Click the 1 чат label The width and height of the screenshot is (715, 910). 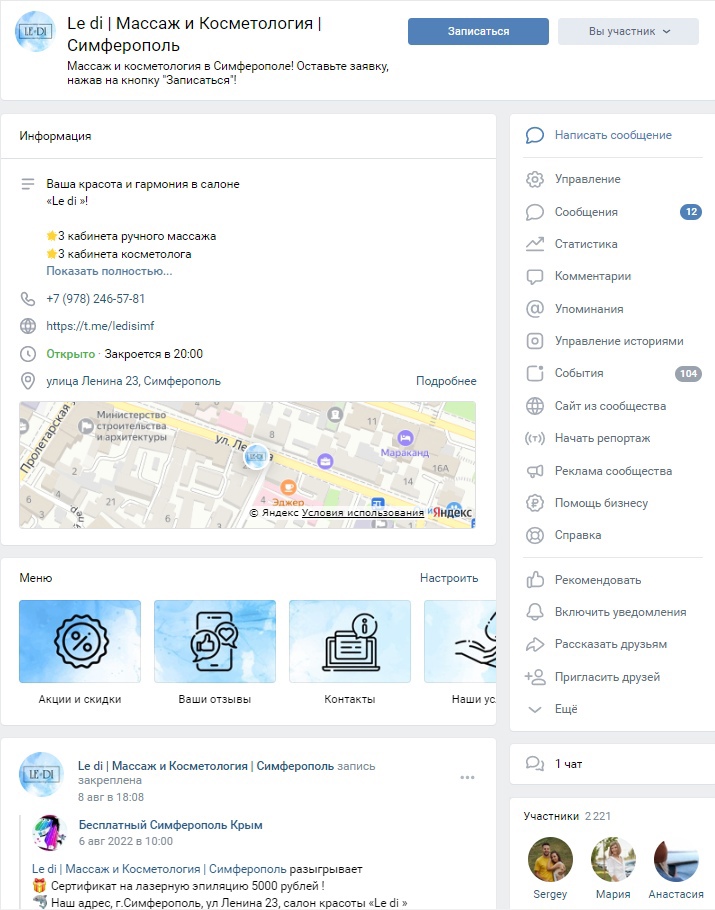568,764
